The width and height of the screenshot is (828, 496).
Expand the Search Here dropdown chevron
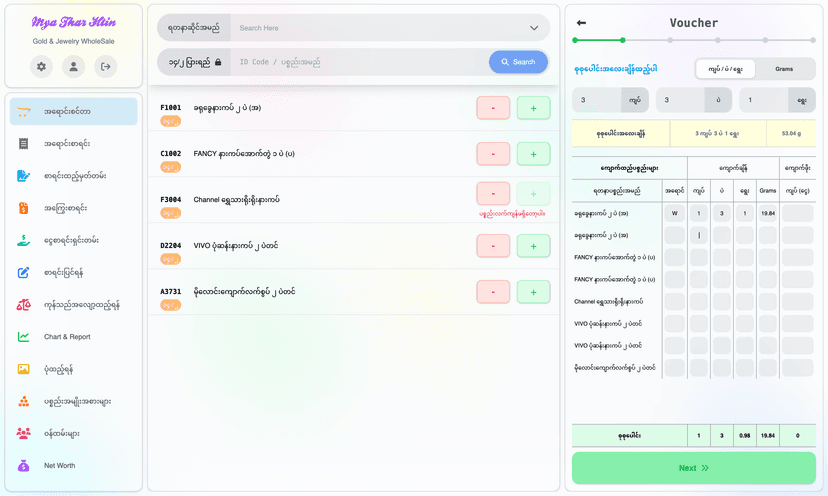point(534,28)
